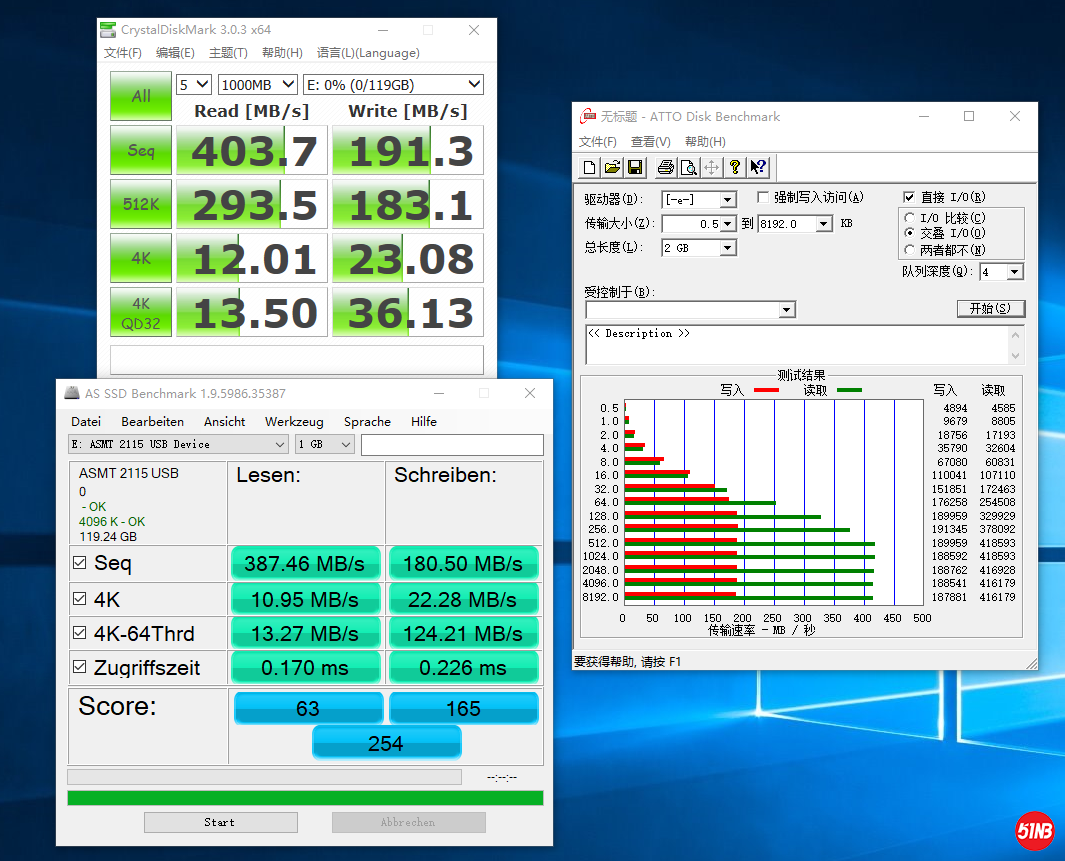
Task: Open the 查看(V) menu in ATTO
Action: [650, 142]
